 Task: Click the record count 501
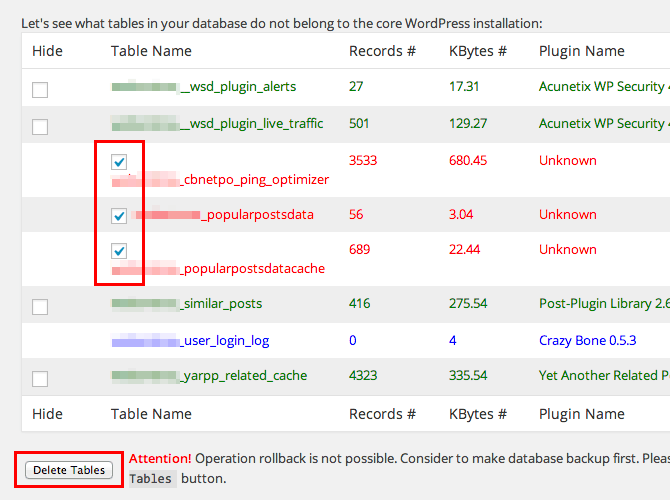coord(359,124)
